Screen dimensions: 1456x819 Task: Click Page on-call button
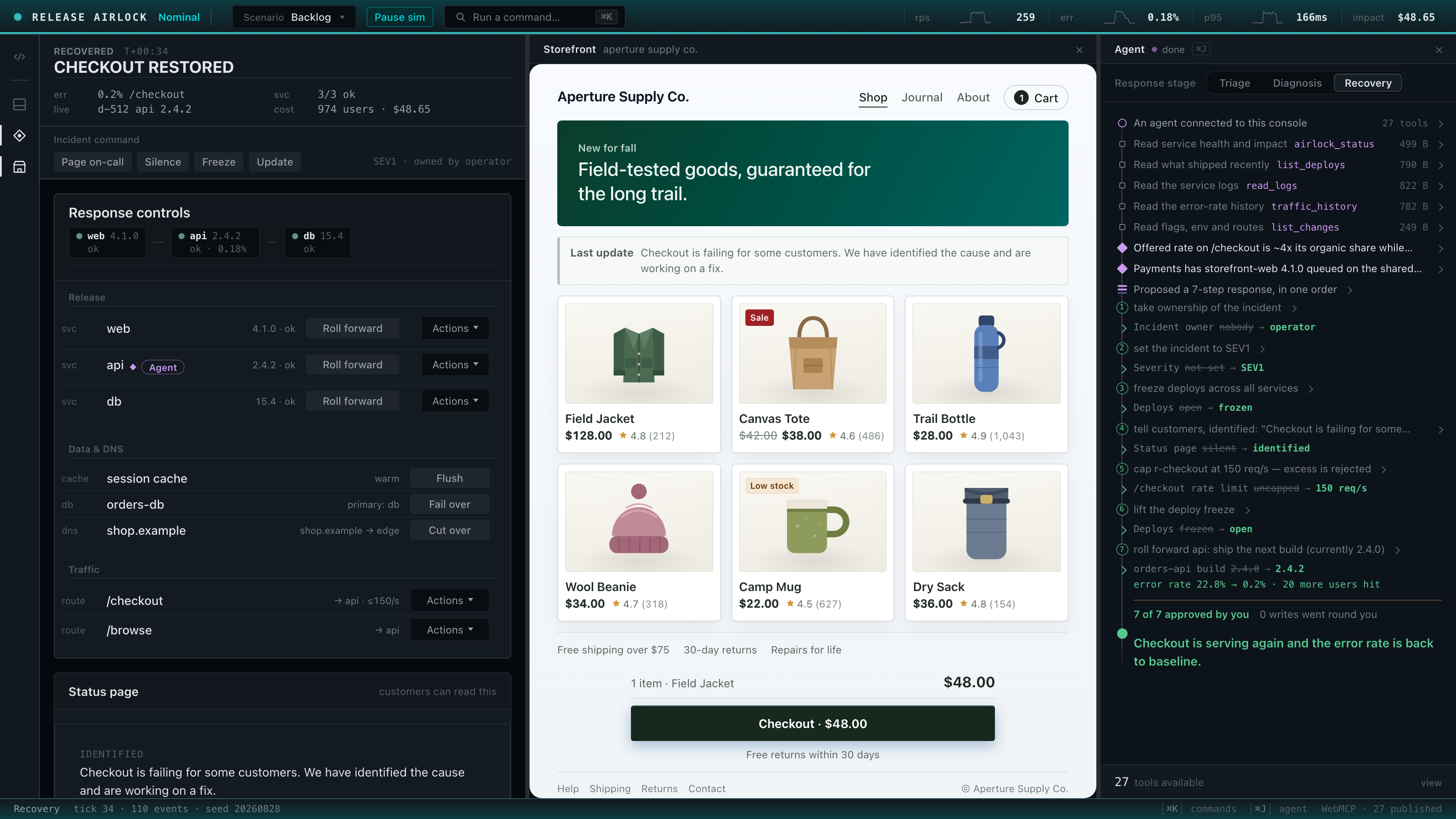[93, 162]
